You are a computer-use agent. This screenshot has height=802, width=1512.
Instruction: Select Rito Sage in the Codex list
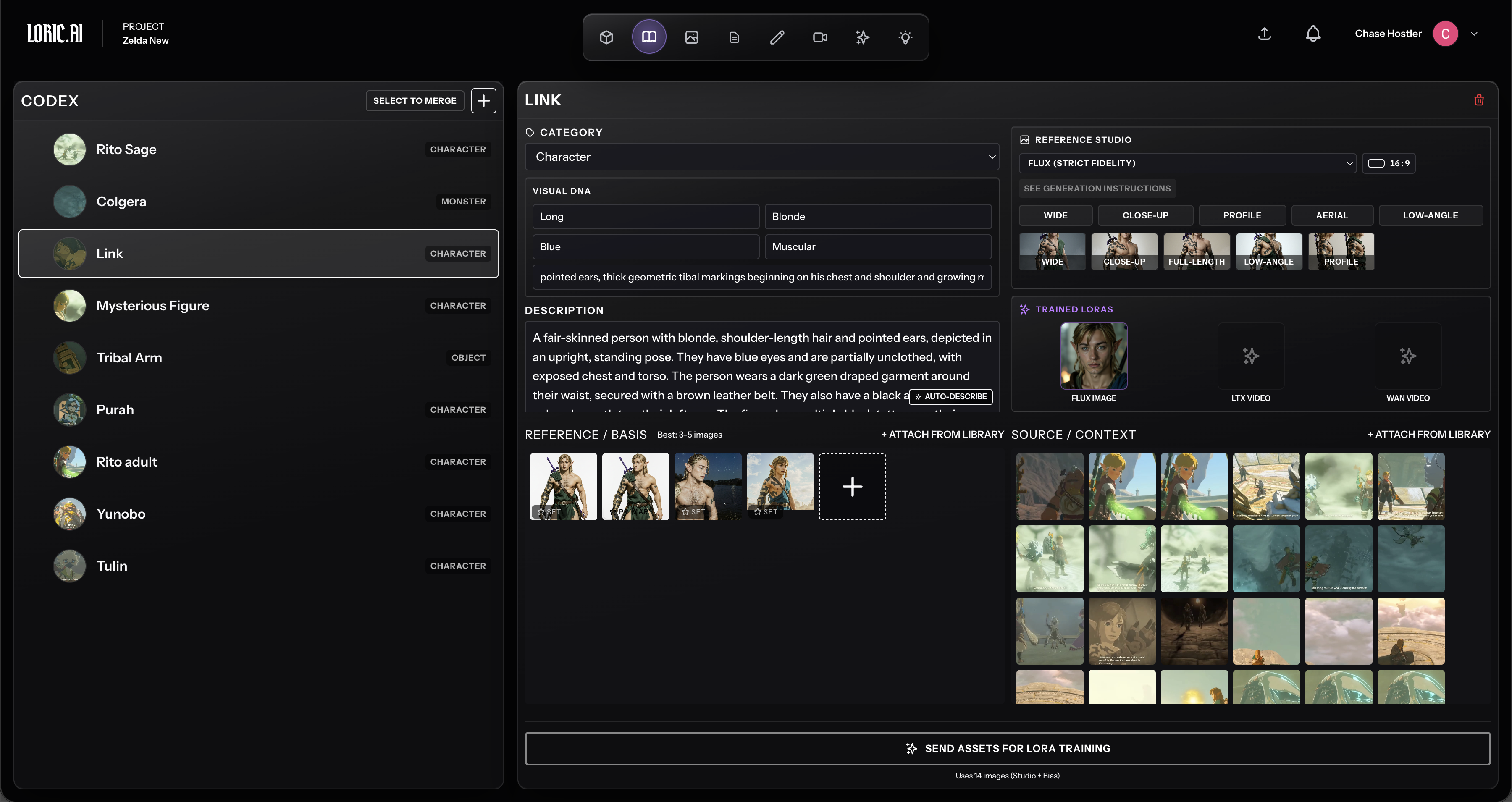click(x=258, y=149)
